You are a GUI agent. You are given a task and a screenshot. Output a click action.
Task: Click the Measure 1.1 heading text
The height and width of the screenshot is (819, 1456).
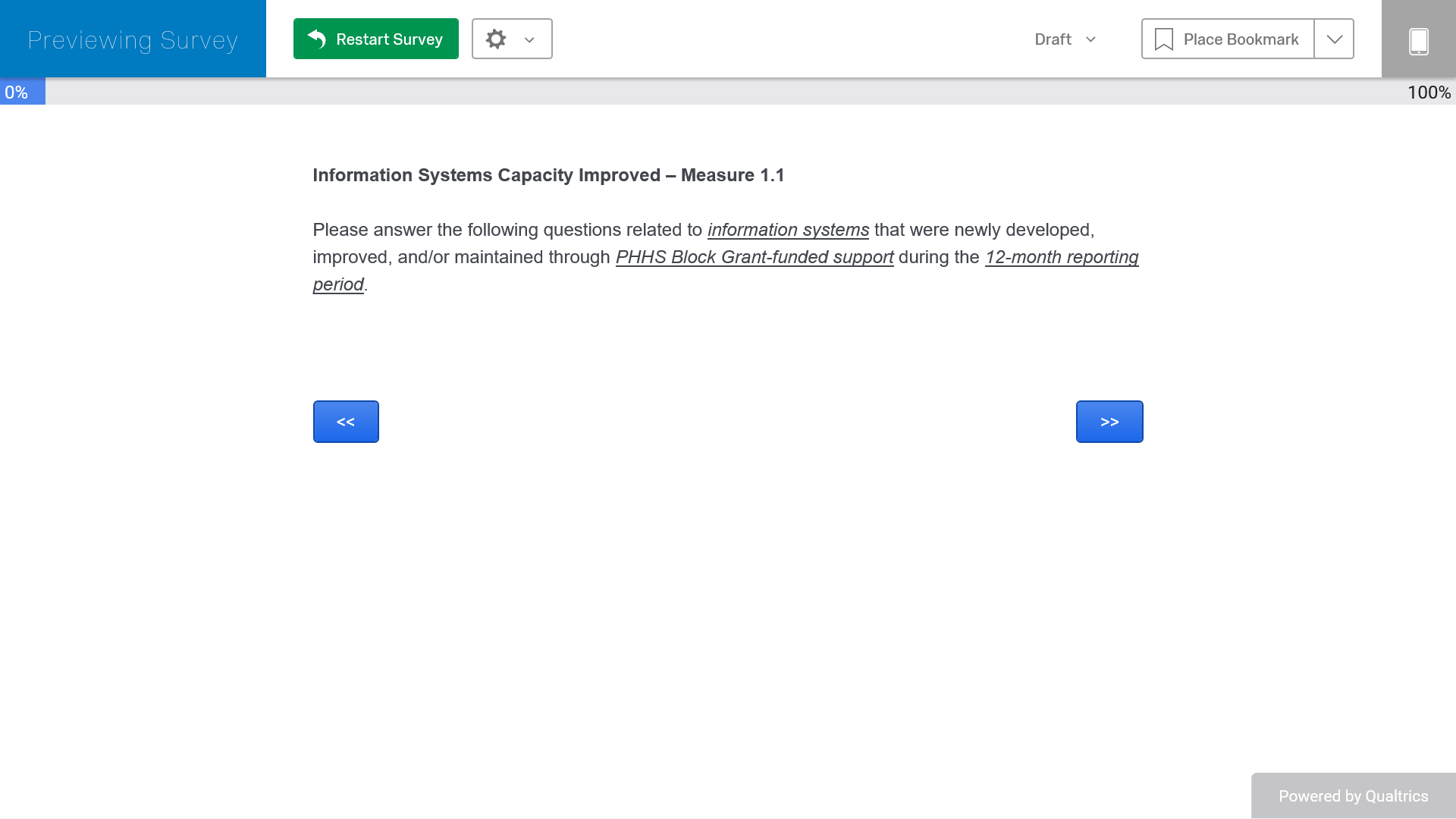click(548, 175)
